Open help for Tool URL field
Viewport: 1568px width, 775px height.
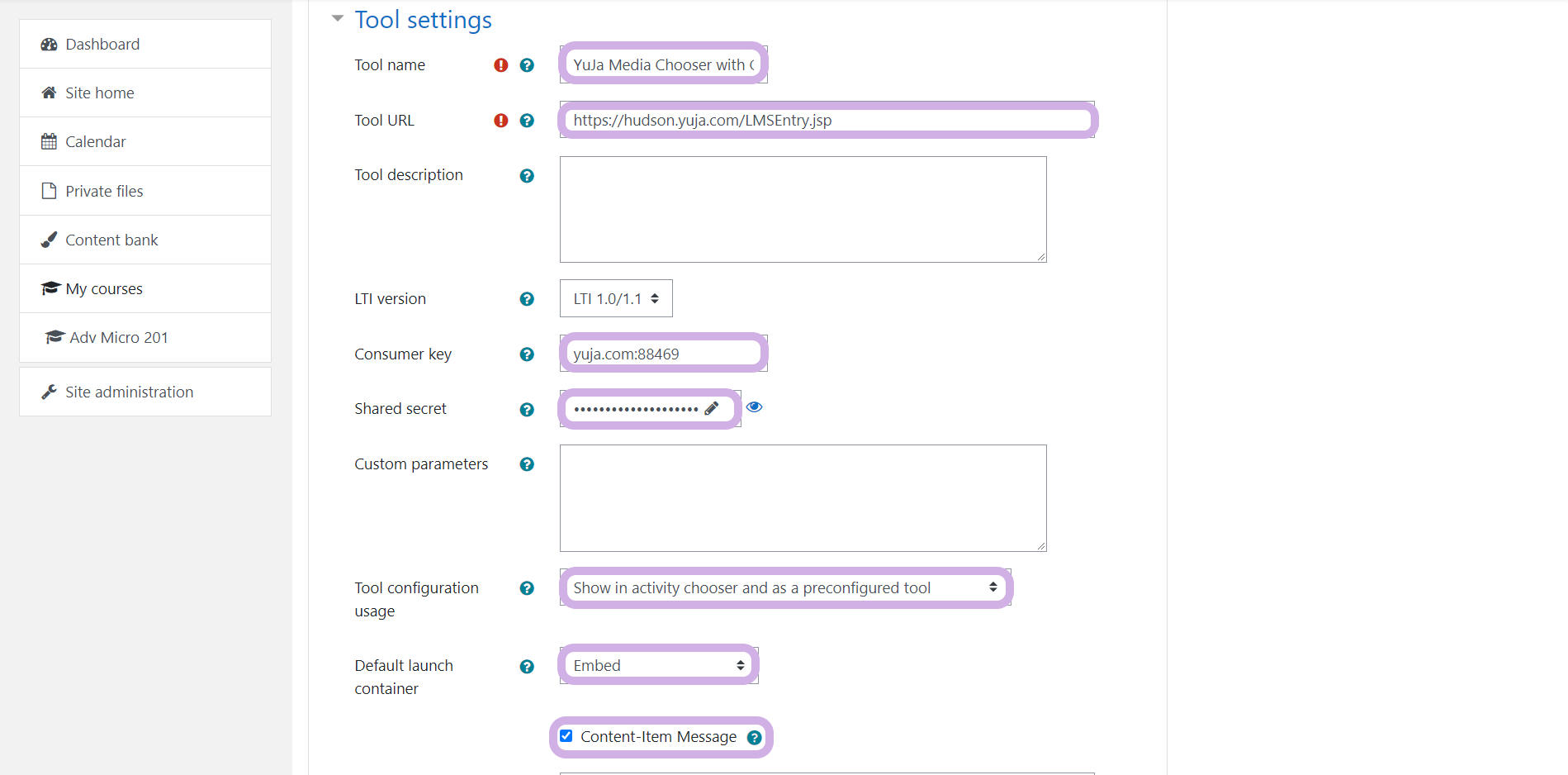[x=527, y=121]
